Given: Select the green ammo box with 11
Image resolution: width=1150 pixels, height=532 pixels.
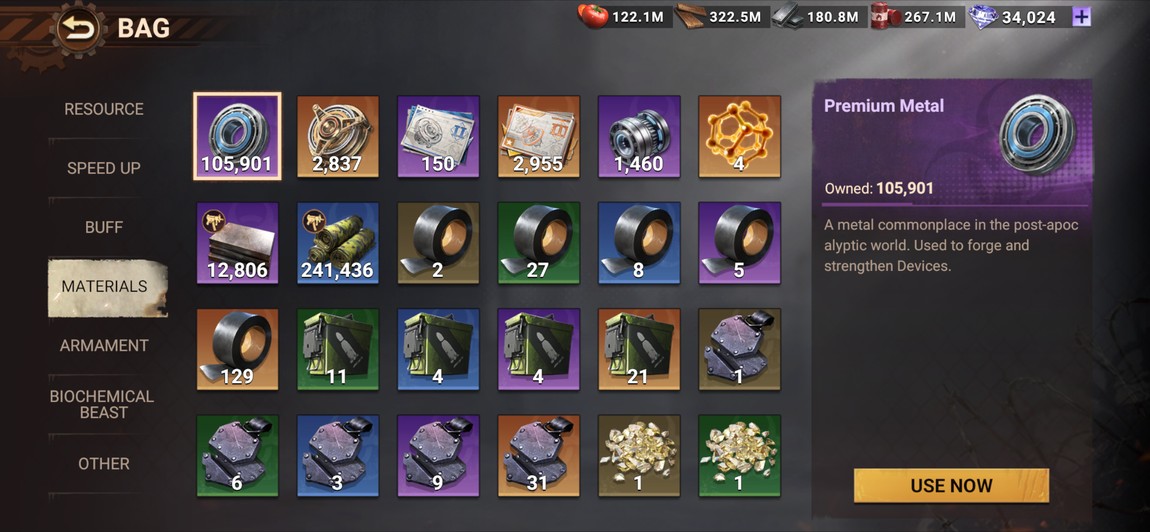Looking at the screenshot, I should click(x=337, y=349).
